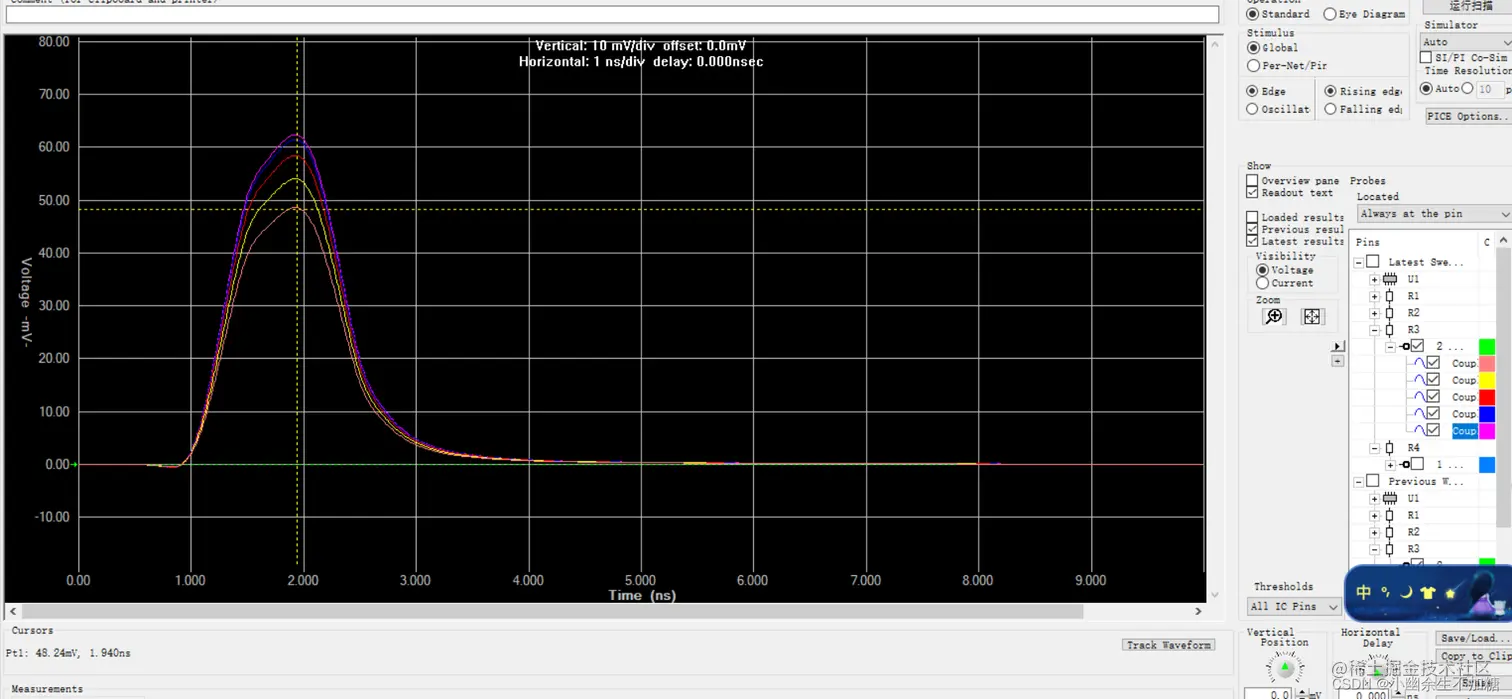Click the Vertical Position knob
Viewport: 1512px width, 699px height.
point(1285,666)
